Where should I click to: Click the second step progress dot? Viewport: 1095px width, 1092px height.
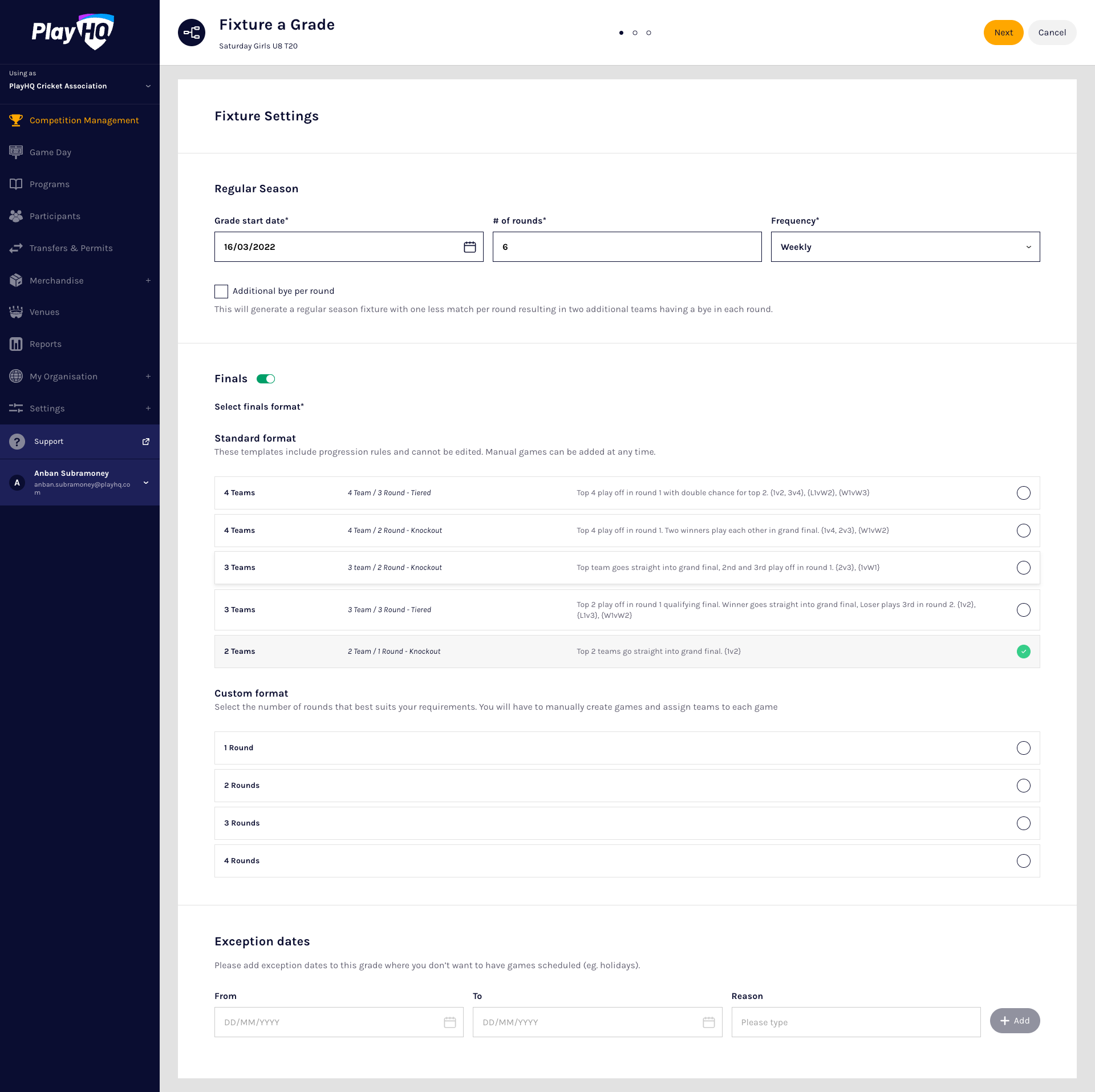[x=635, y=33]
